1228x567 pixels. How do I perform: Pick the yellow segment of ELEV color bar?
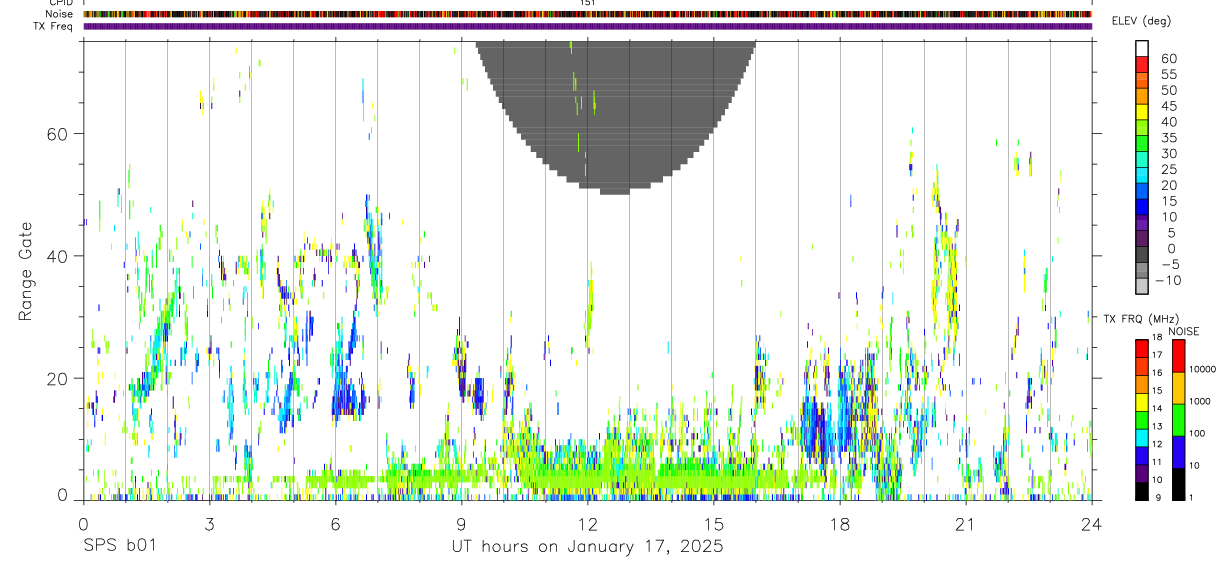click(x=1142, y=112)
